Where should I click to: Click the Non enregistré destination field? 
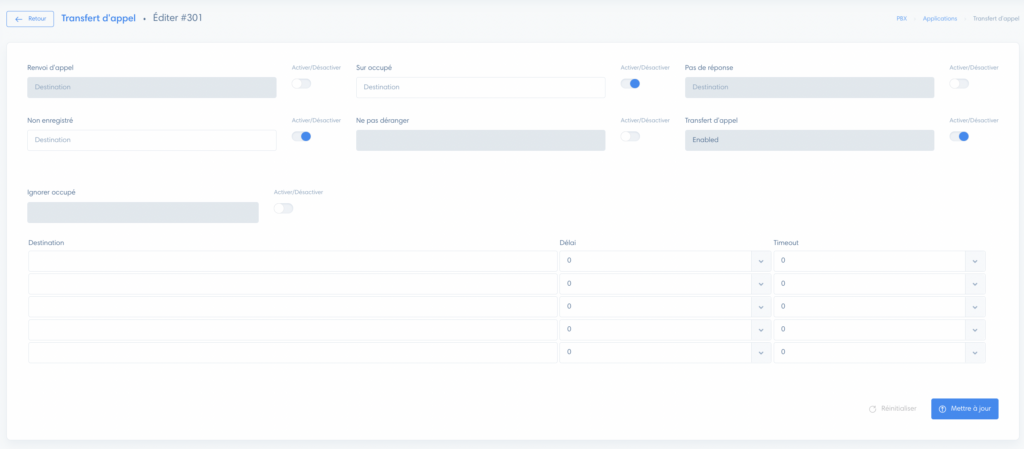click(151, 140)
